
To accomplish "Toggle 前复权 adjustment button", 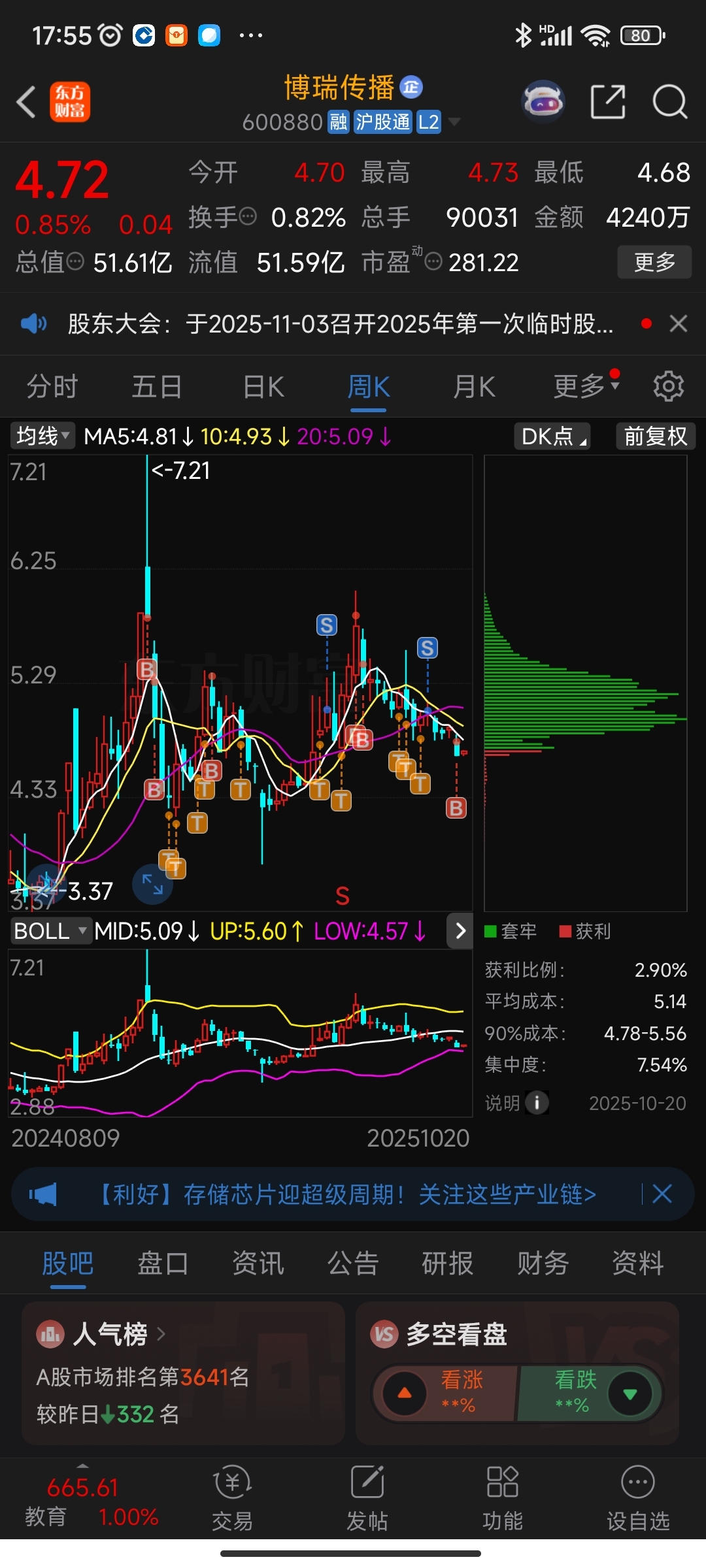I will (656, 436).
